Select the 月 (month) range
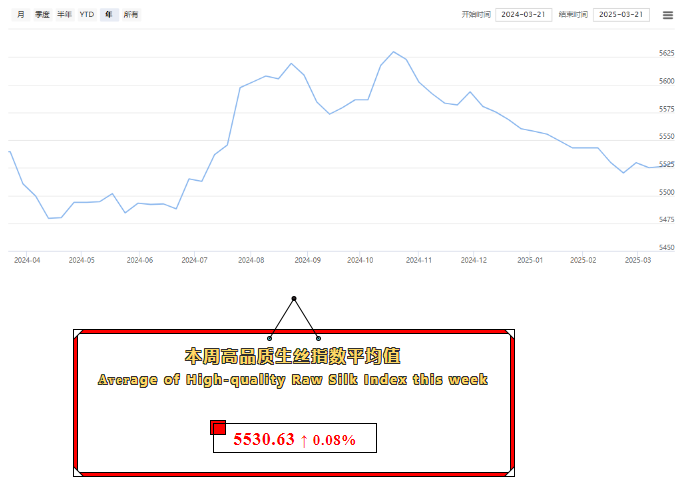Screen dimensions: 681x482 pyautogui.click(x=21, y=15)
